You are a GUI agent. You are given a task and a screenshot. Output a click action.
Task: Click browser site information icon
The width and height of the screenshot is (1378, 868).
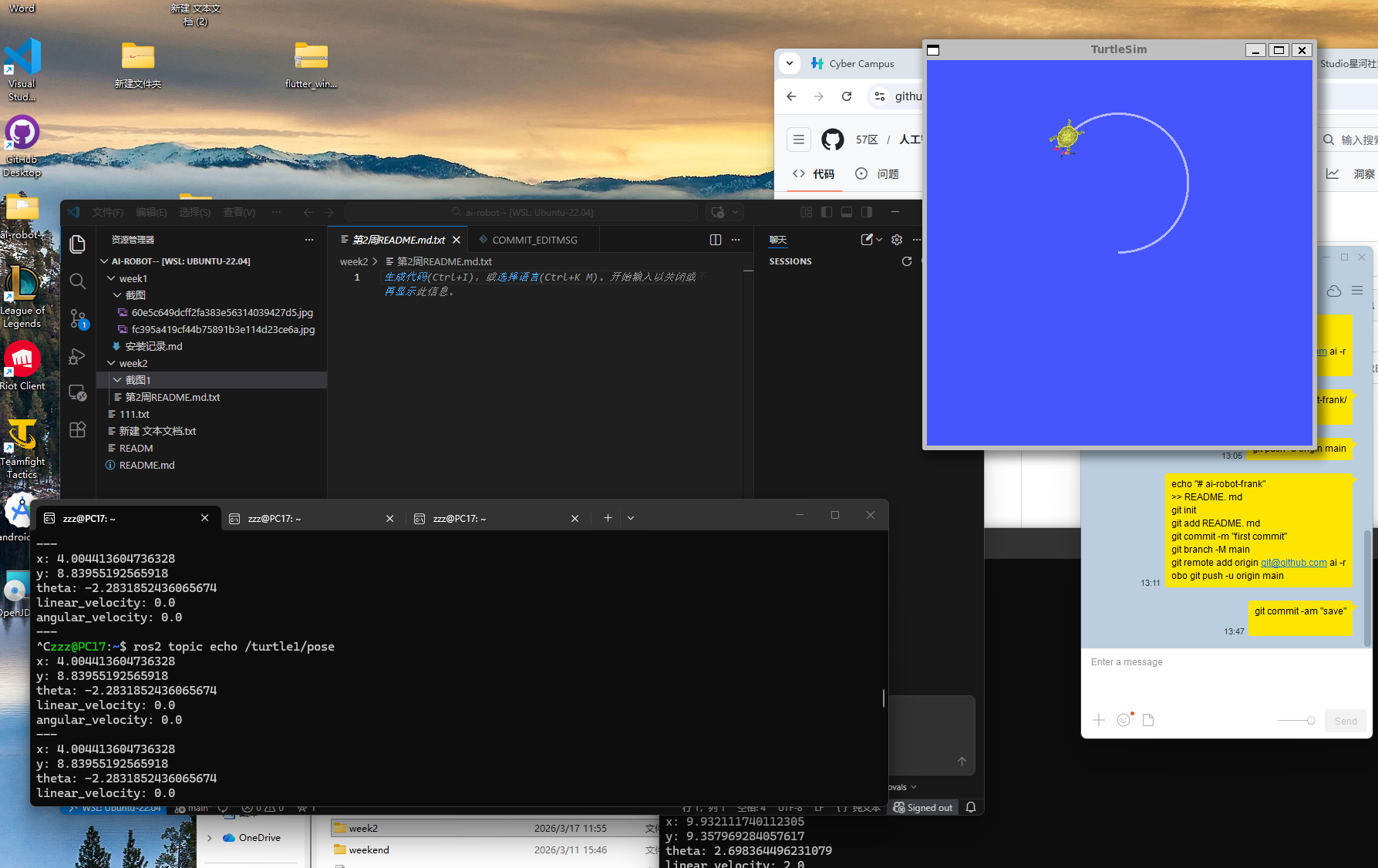(x=880, y=96)
